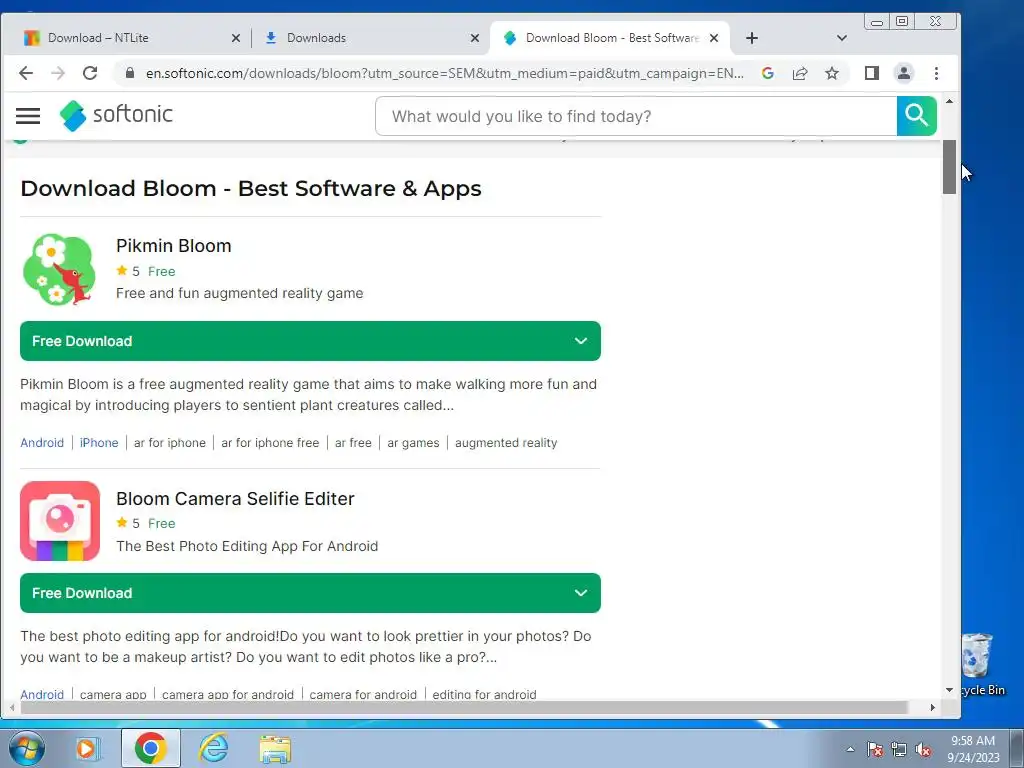
Task: Reload the page
Action: click(90, 73)
